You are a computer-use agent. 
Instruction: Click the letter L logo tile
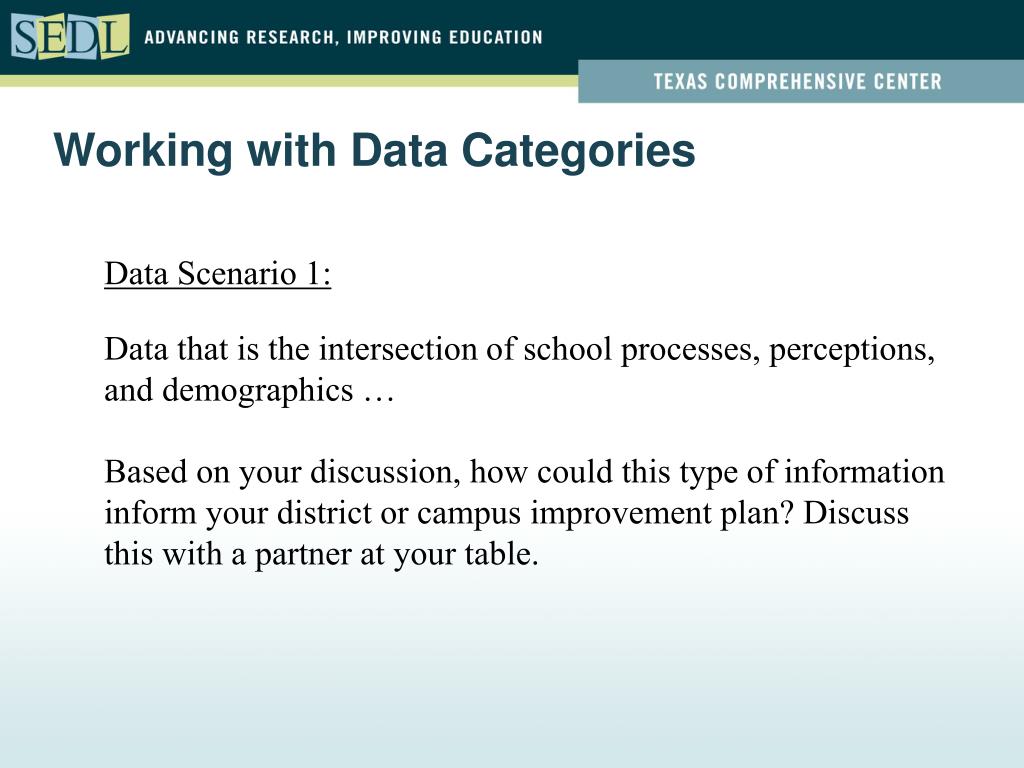114,37
